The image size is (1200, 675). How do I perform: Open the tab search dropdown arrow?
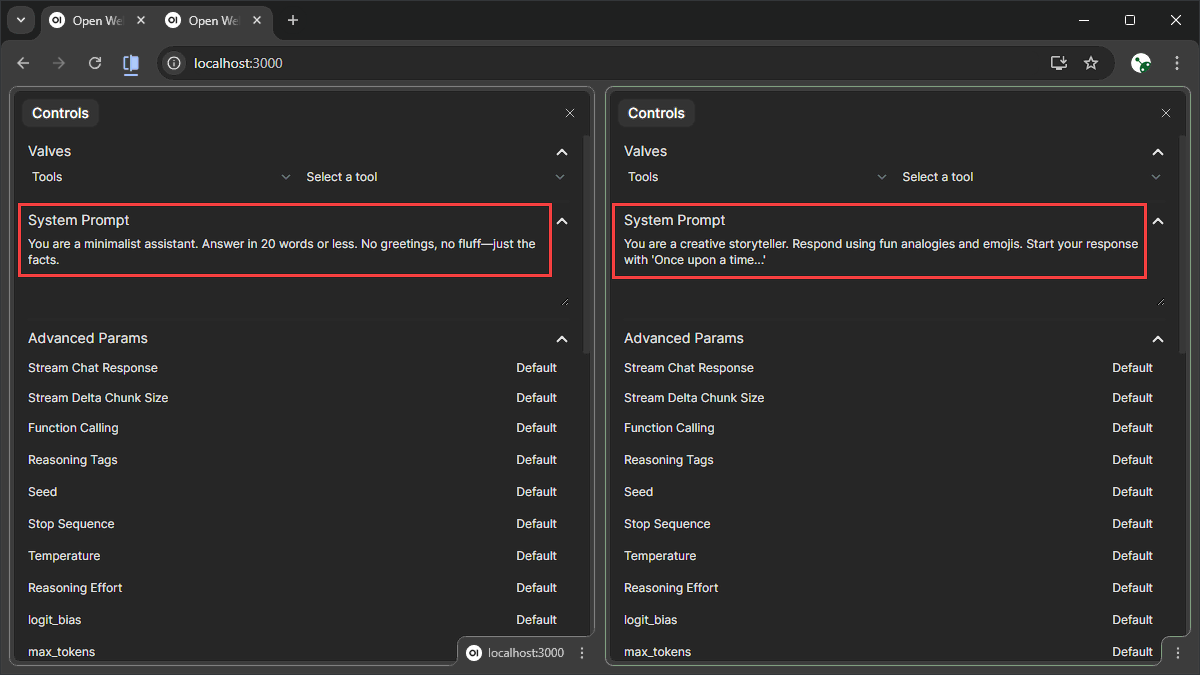point(20,20)
